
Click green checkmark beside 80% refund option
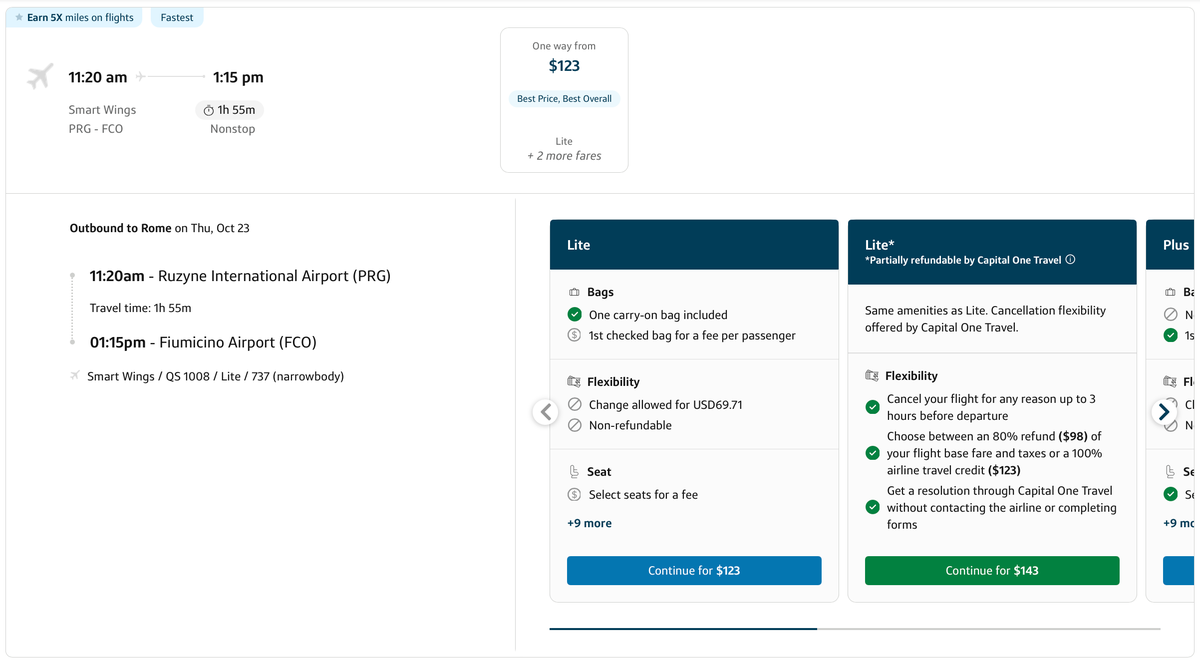point(872,453)
